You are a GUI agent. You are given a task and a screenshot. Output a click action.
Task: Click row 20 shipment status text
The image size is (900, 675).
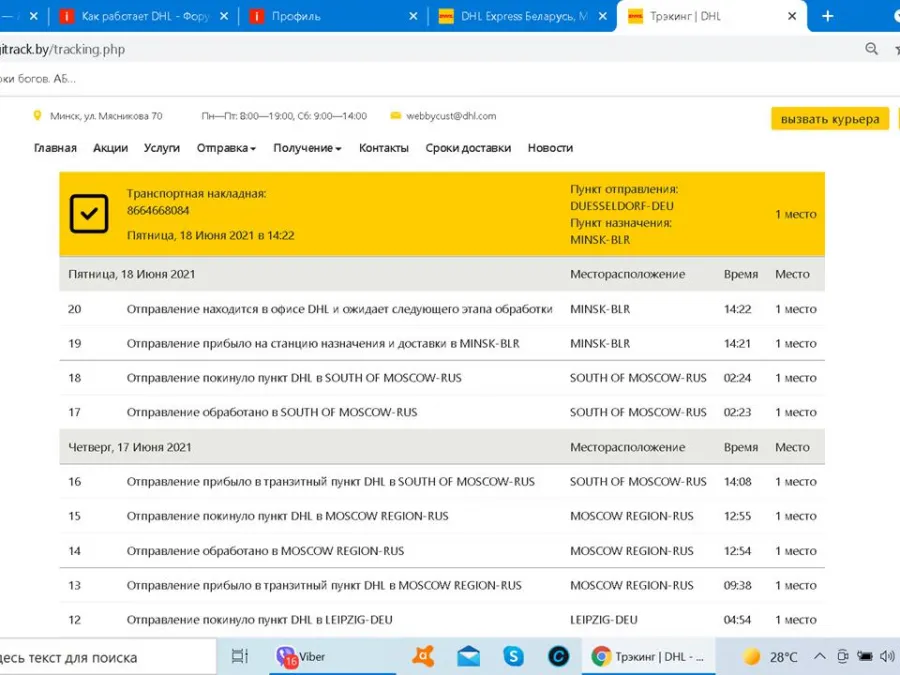point(339,309)
